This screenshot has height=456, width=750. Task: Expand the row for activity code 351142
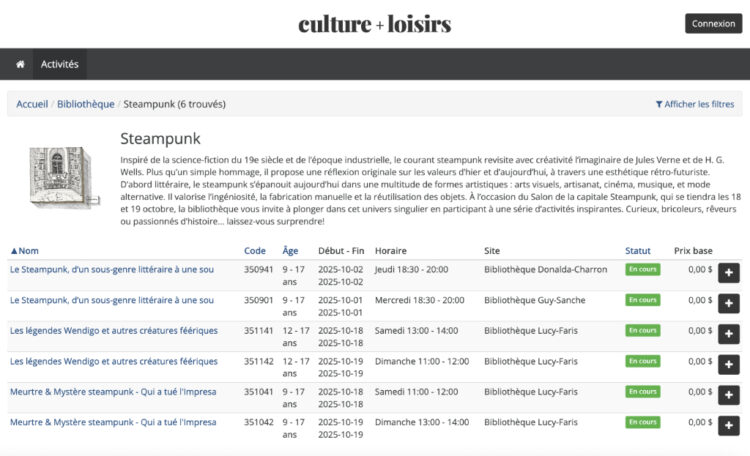728,364
